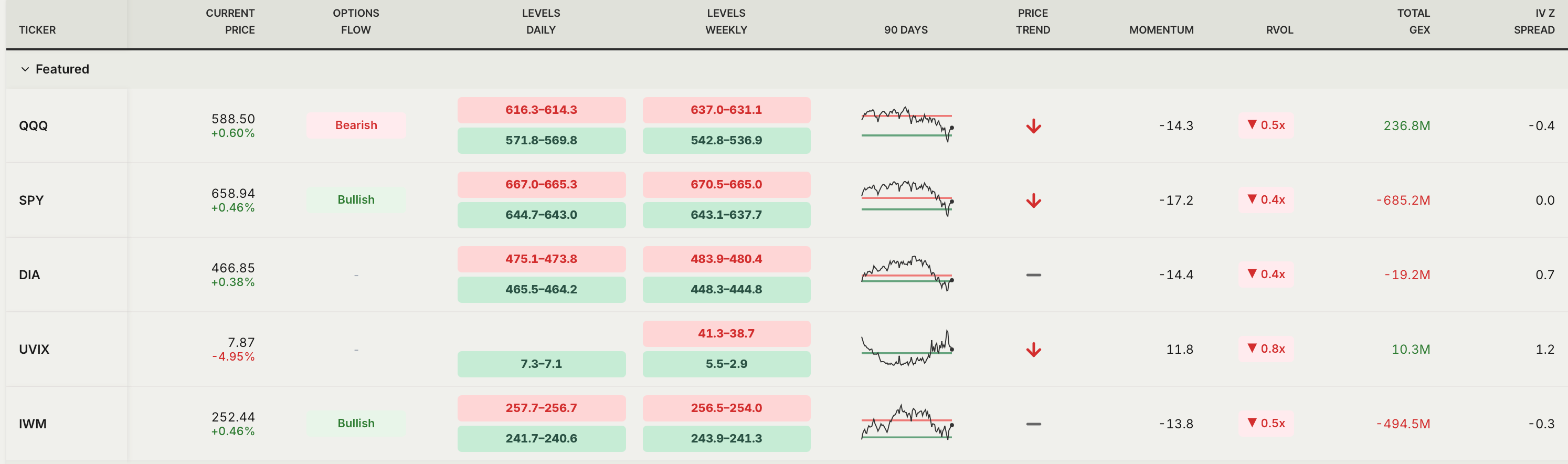The height and width of the screenshot is (464, 1568).
Task: Sort by the Momentum column header
Action: point(1161,30)
